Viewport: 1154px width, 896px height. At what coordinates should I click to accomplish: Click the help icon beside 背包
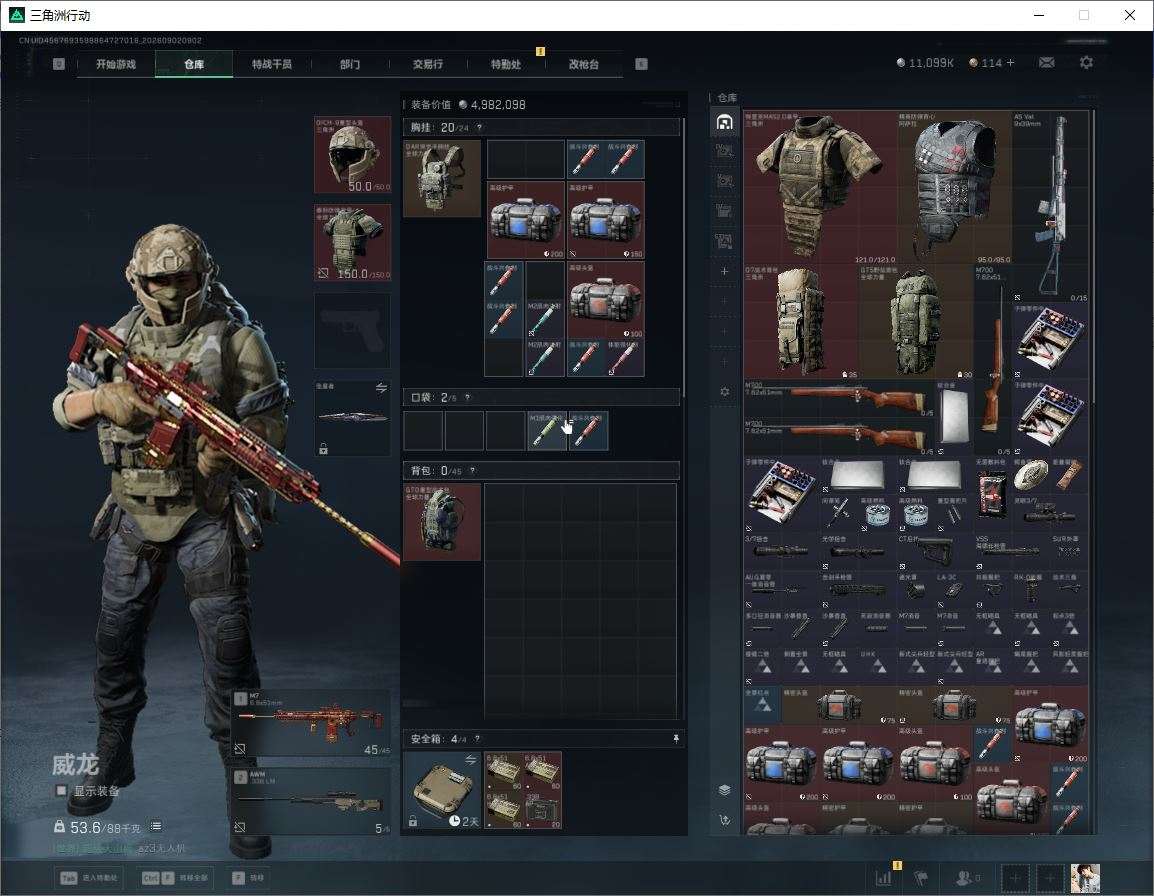pyautogui.click(x=472, y=470)
